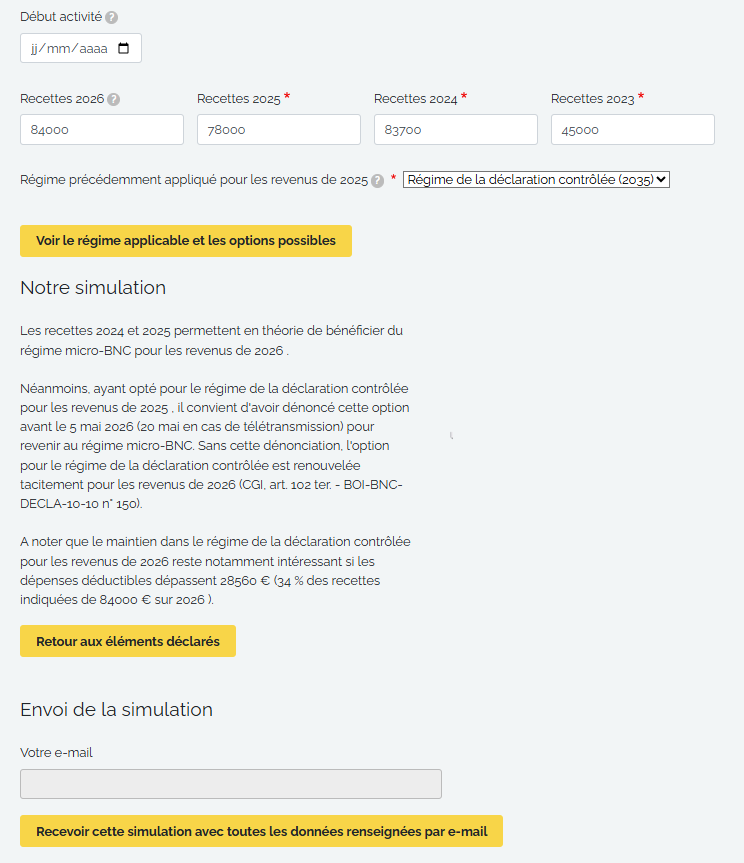Click help icon next to Recettes 2026
Image resolution: width=744 pixels, height=863 pixels.
pyautogui.click(x=114, y=99)
